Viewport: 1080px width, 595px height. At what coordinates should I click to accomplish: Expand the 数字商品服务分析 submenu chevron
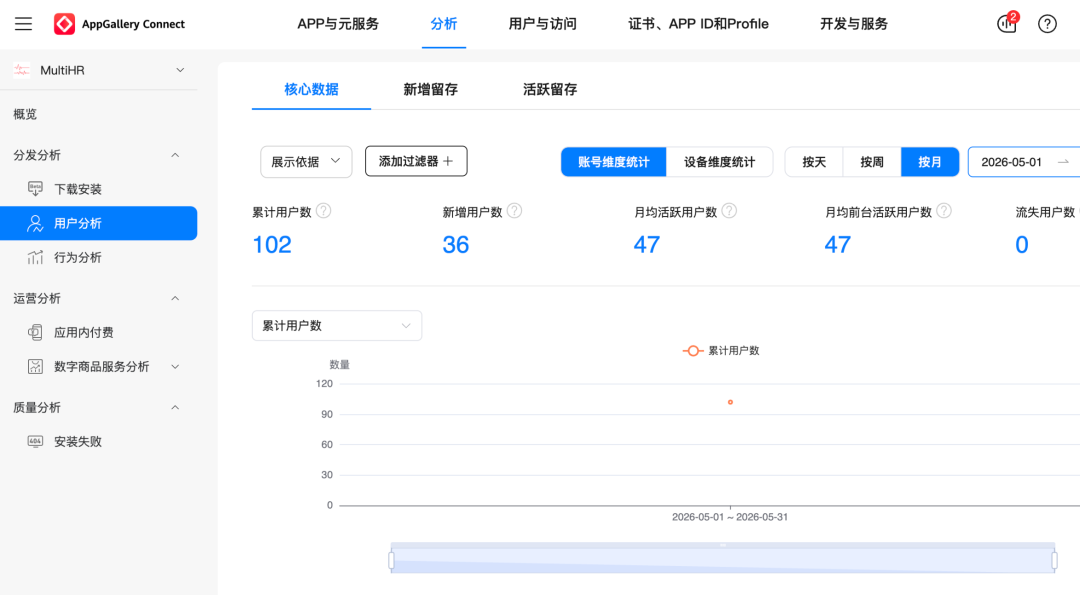(x=175, y=367)
